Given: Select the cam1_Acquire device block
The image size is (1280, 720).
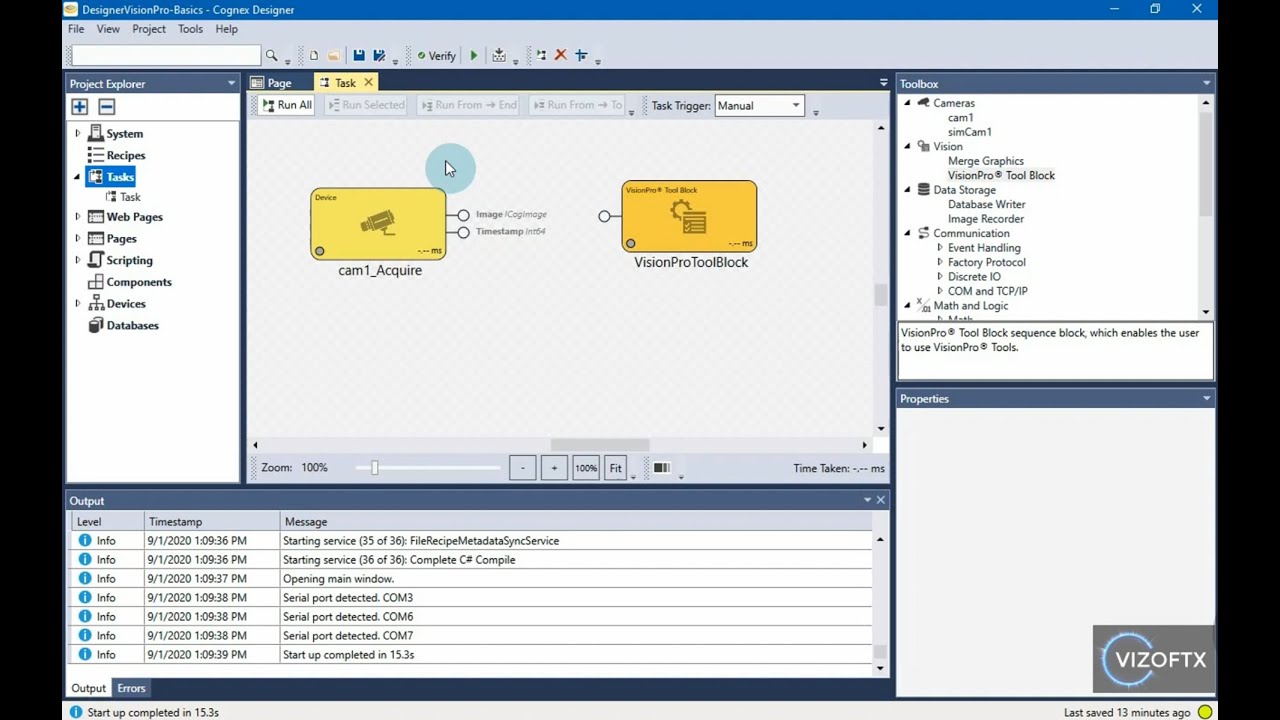Looking at the screenshot, I should pyautogui.click(x=378, y=224).
